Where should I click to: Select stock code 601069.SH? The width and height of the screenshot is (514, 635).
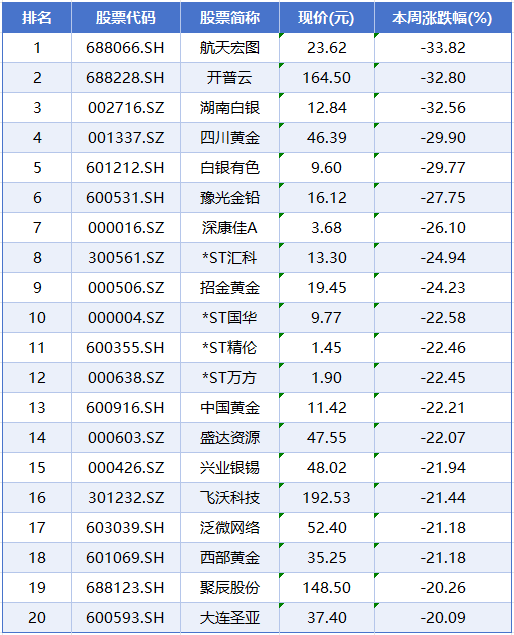[x=125, y=557]
